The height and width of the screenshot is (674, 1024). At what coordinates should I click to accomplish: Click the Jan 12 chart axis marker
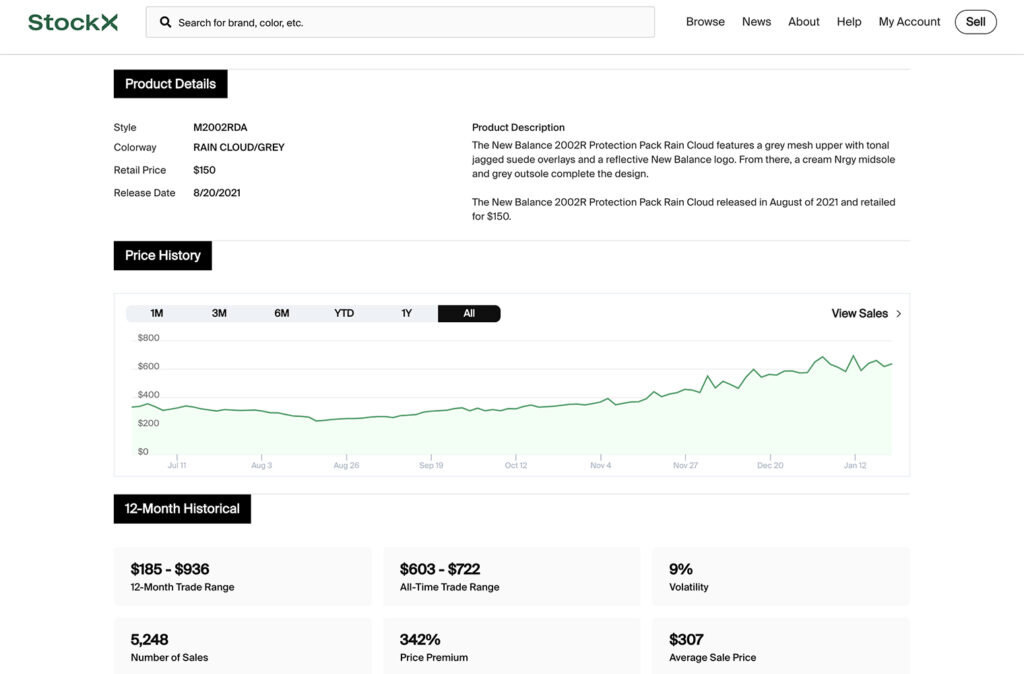855,465
